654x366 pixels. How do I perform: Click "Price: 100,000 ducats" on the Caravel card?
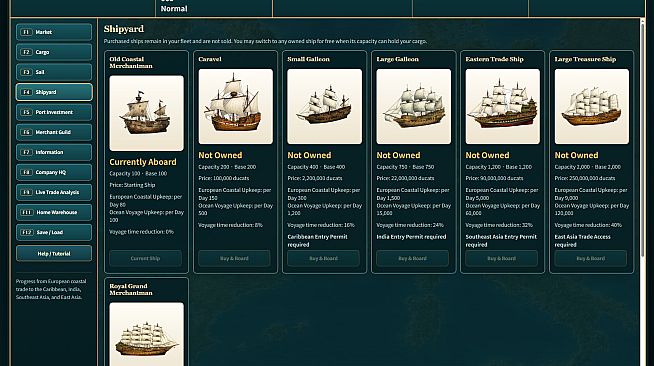[x=224, y=178]
